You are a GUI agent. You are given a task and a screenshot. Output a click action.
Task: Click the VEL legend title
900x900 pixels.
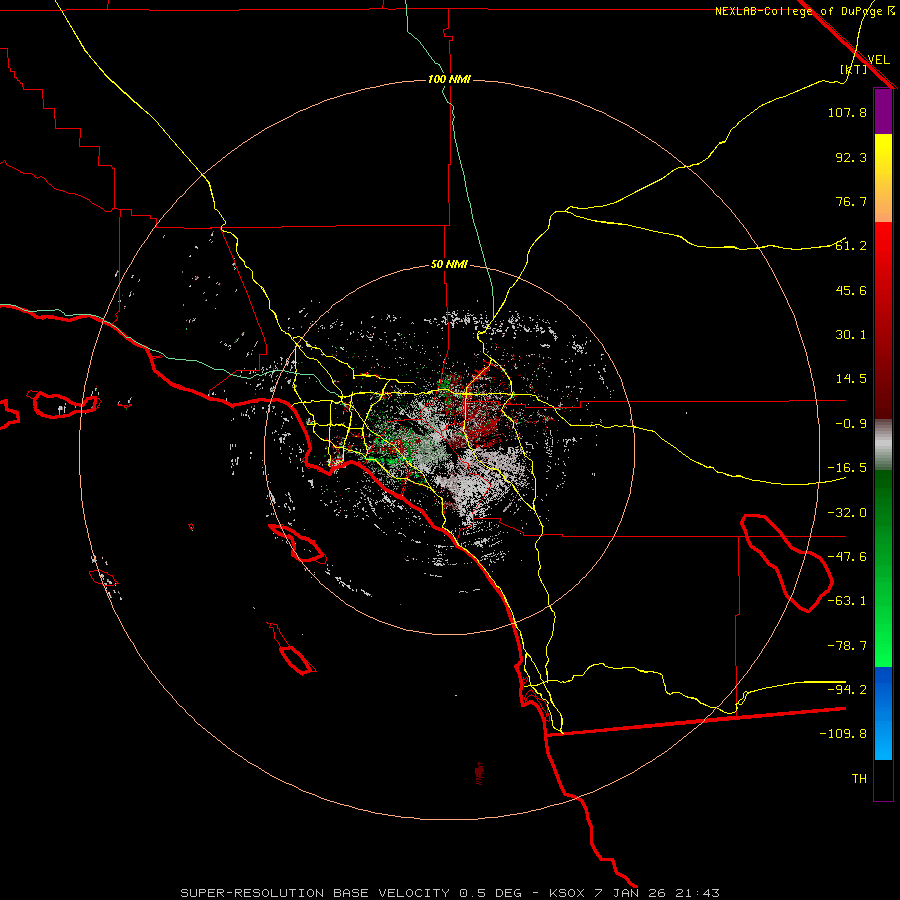[x=878, y=60]
